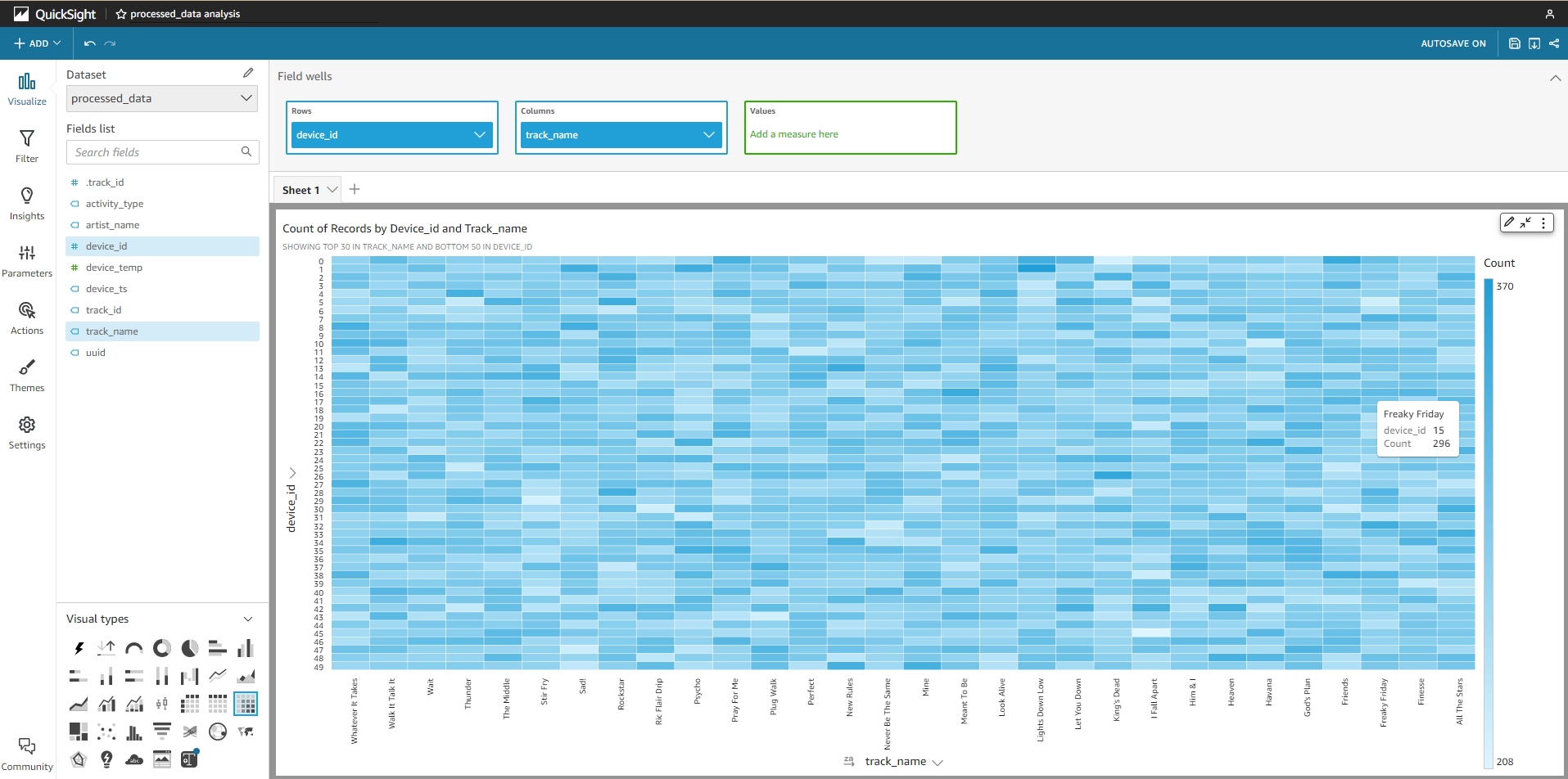Screen dimensions: 1568x779
Task: Select the KPI visual type
Action: (x=106, y=648)
